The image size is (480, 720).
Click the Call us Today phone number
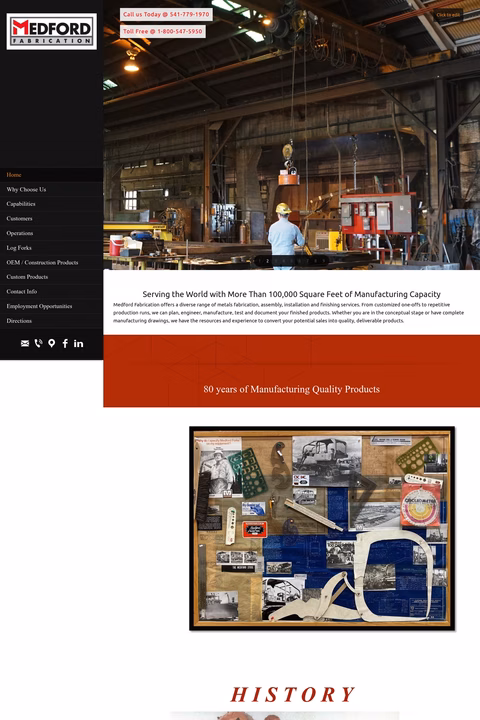click(166, 14)
